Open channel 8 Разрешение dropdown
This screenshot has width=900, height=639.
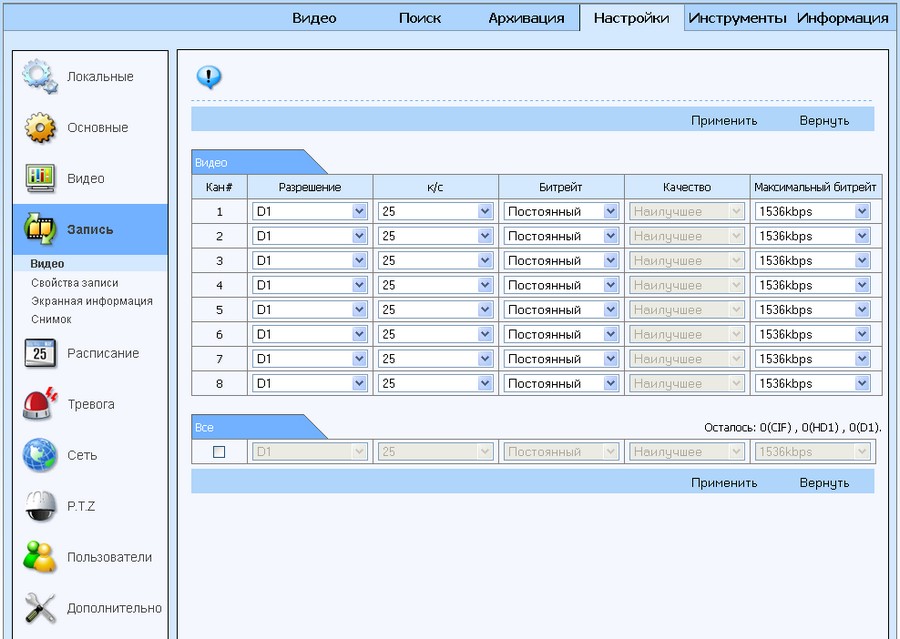(x=310, y=383)
